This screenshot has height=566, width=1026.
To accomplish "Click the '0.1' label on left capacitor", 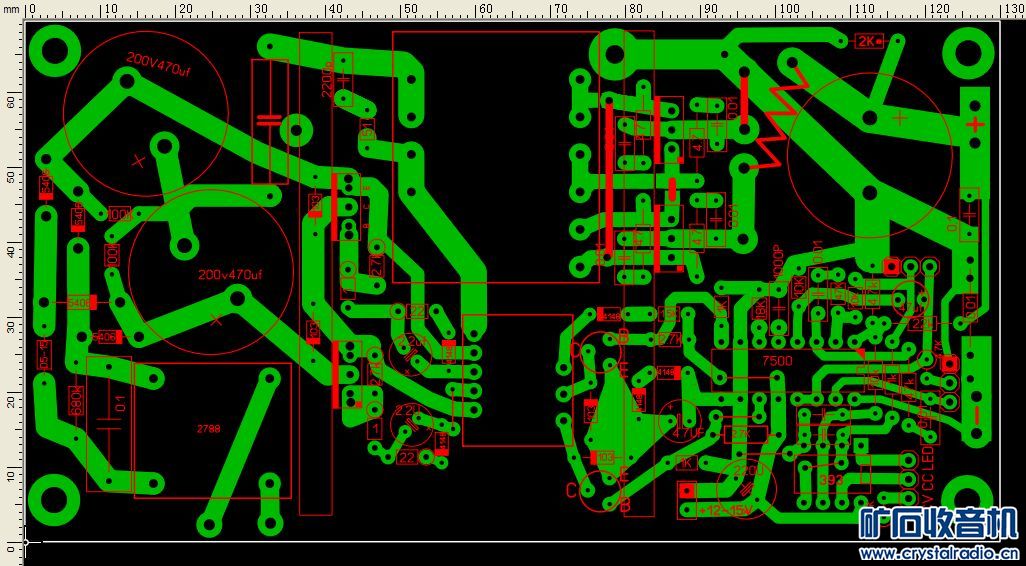I will pyautogui.click(x=120, y=403).
